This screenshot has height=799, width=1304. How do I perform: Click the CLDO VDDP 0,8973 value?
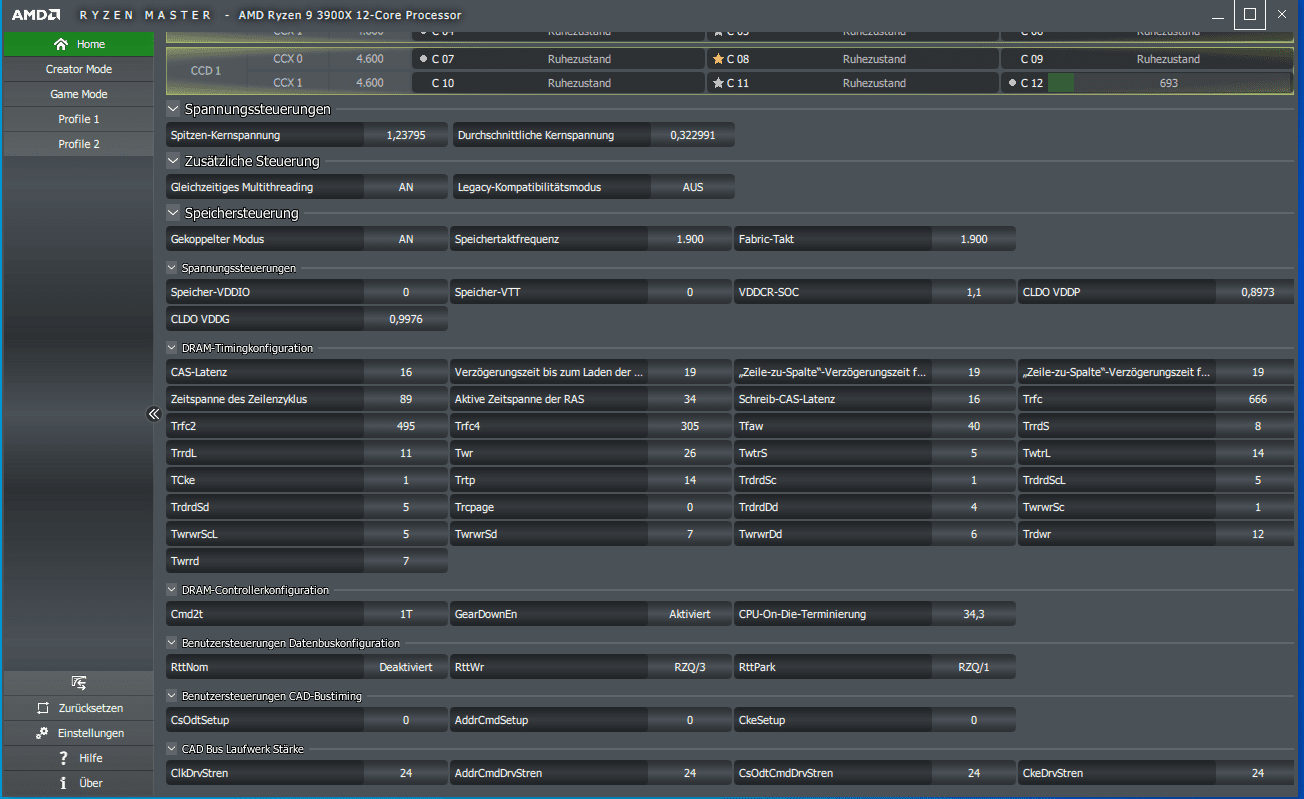[1258, 292]
